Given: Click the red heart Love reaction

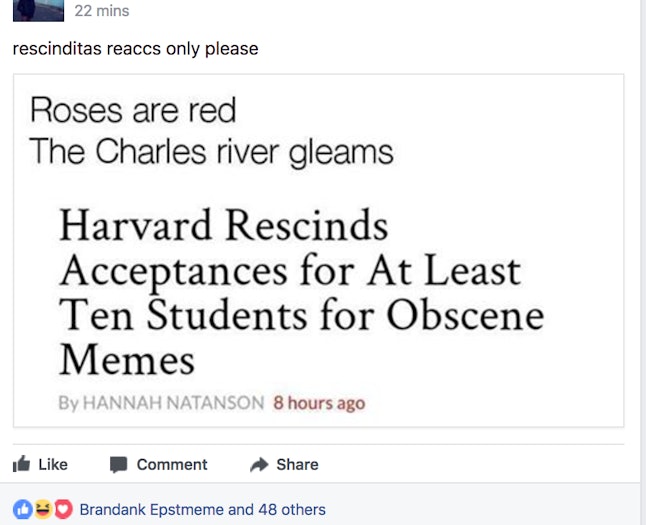Looking at the screenshot, I should 63,509.
